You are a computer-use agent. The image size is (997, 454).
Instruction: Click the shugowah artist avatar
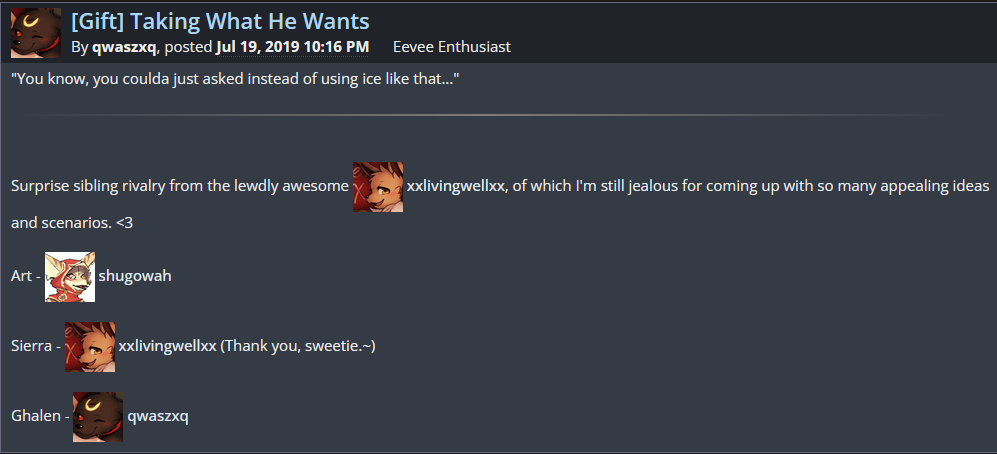pyautogui.click(x=70, y=277)
